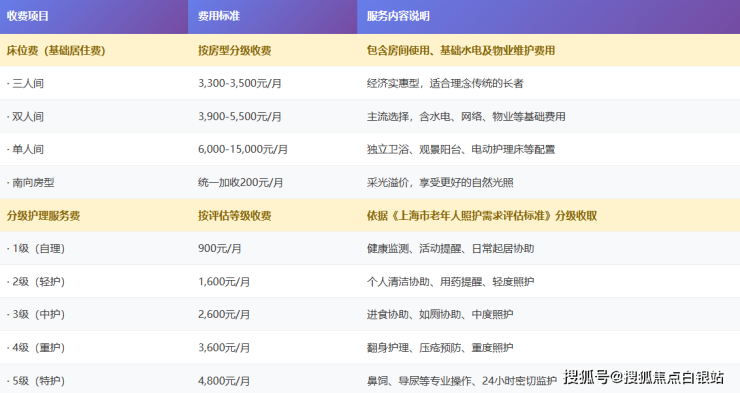
Task: Select the 三人间 row label
Action: click(x=25, y=84)
